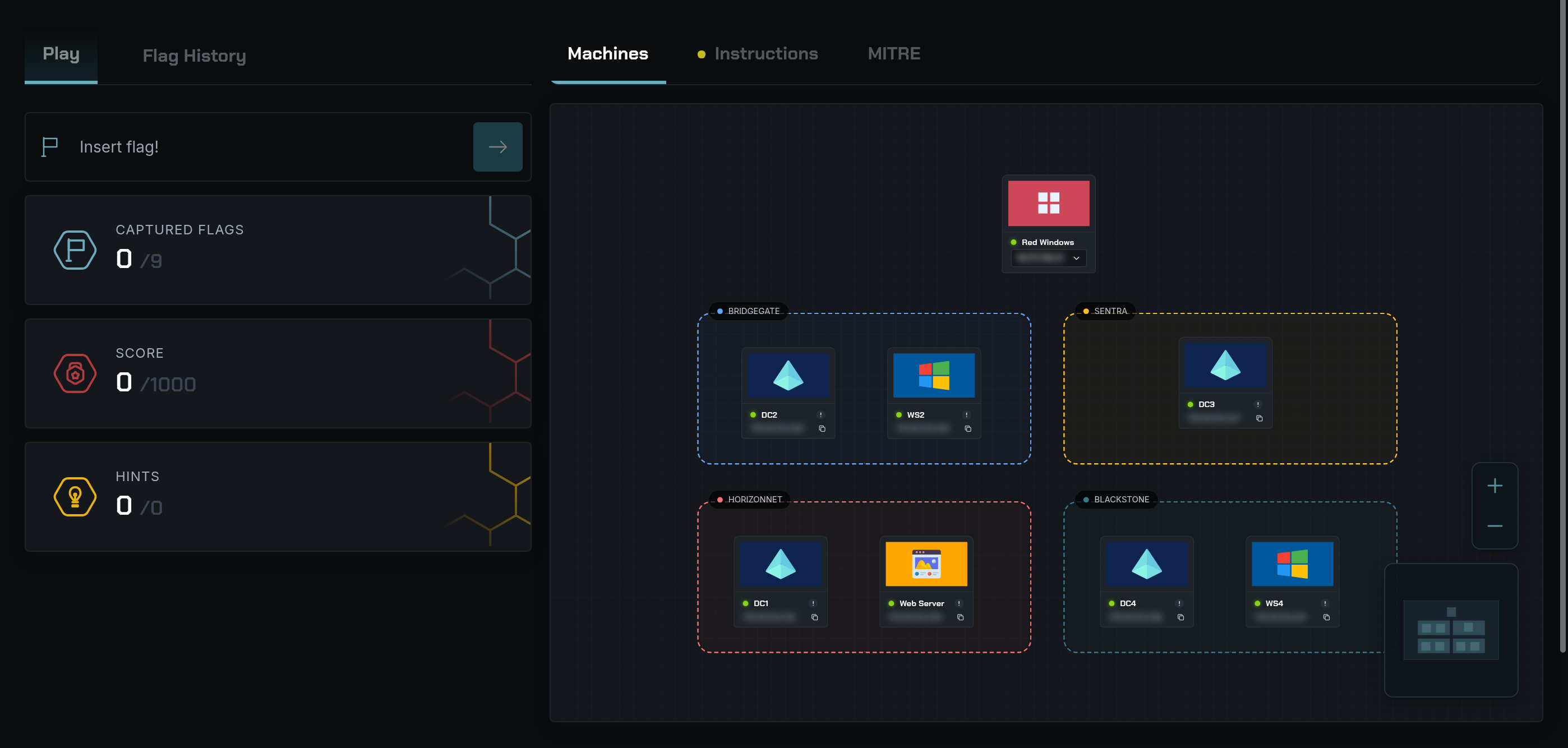Image resolution: width=1568 pixels, height=748 pixels.
Task: Select the DC3 machine icon
Action: click(x=1225, y=365)
